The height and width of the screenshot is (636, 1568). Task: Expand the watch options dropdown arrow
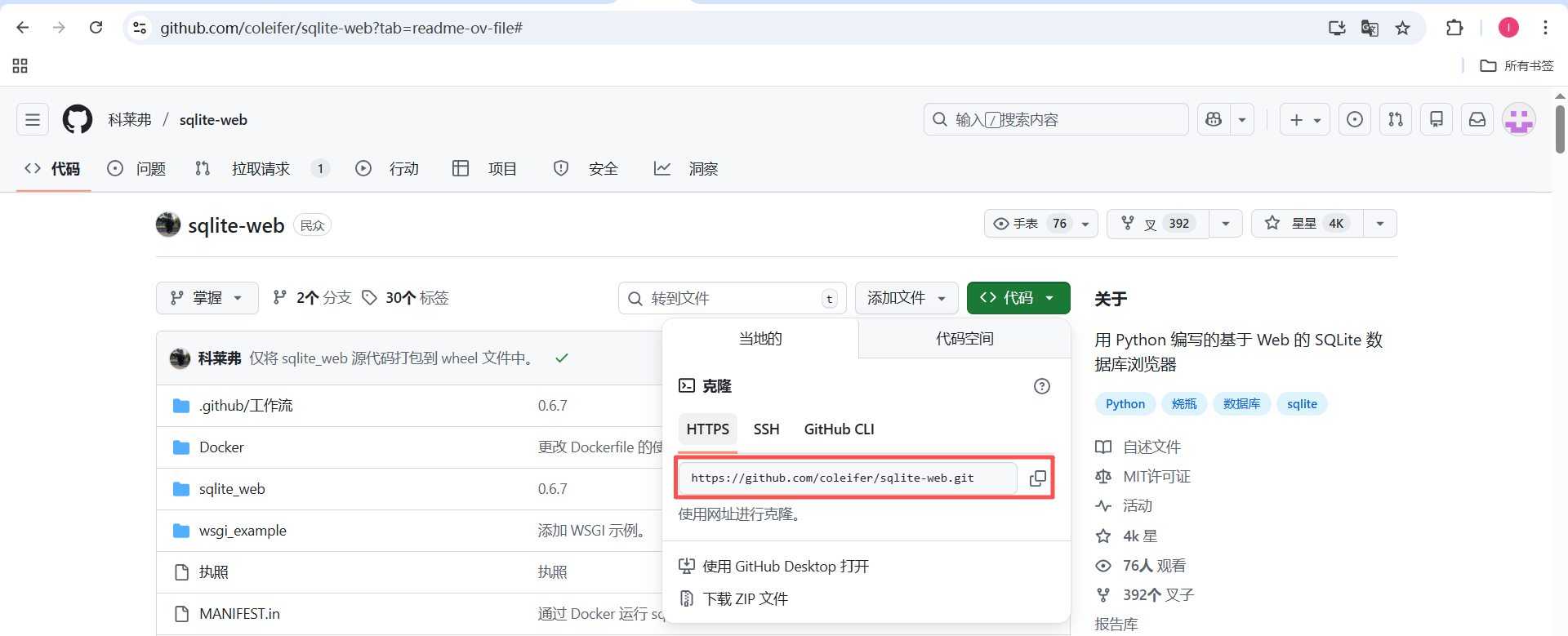(x=1085, y=224)
